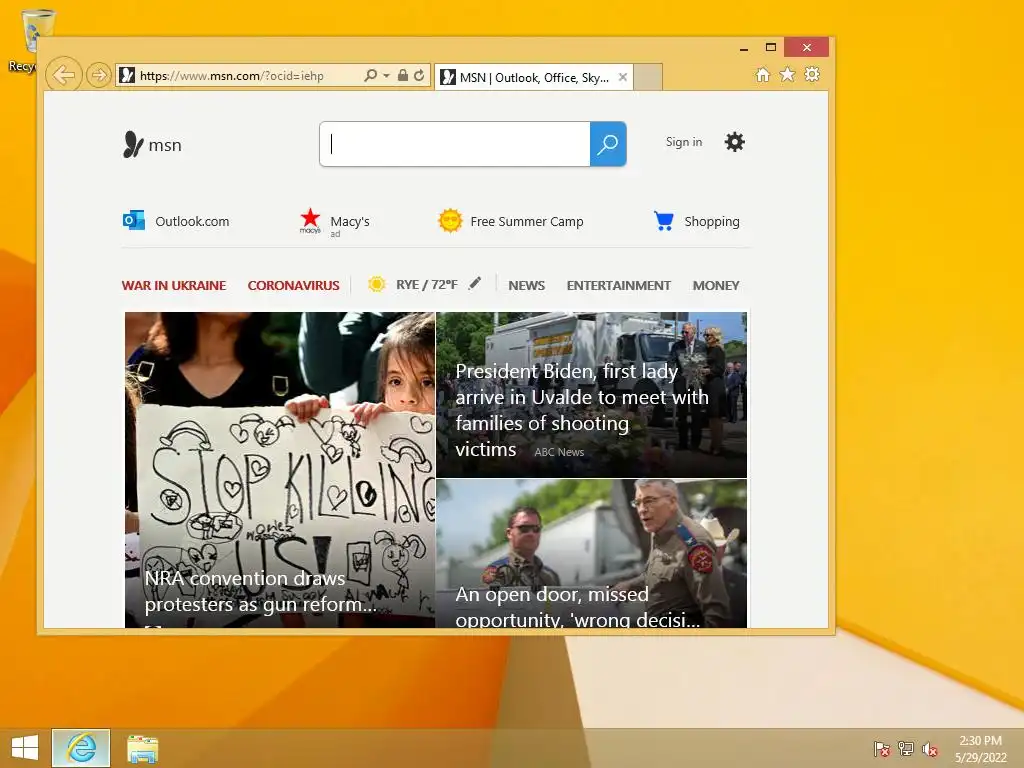Click the address bar search magnifier icon

click(370, 75)
